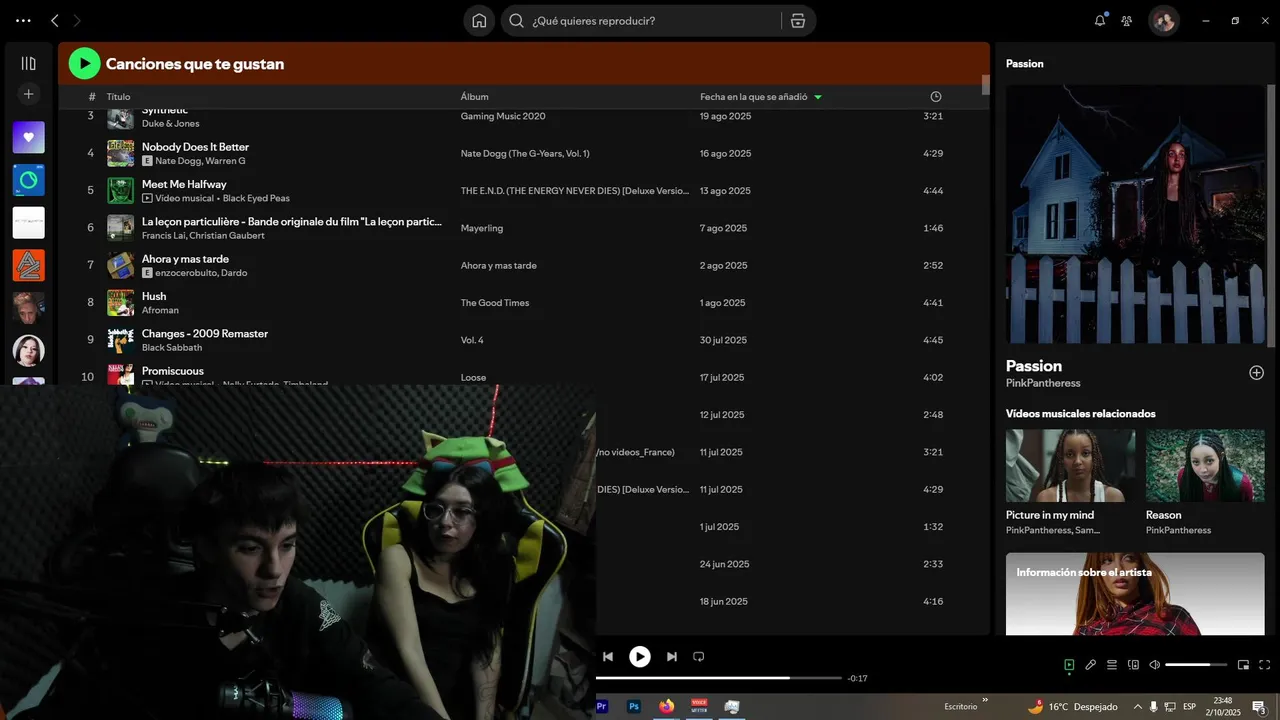Select the 'Ahora y mas tarde' track title
This screenshot has width=1280, height=720.
(x=185, y=259)
